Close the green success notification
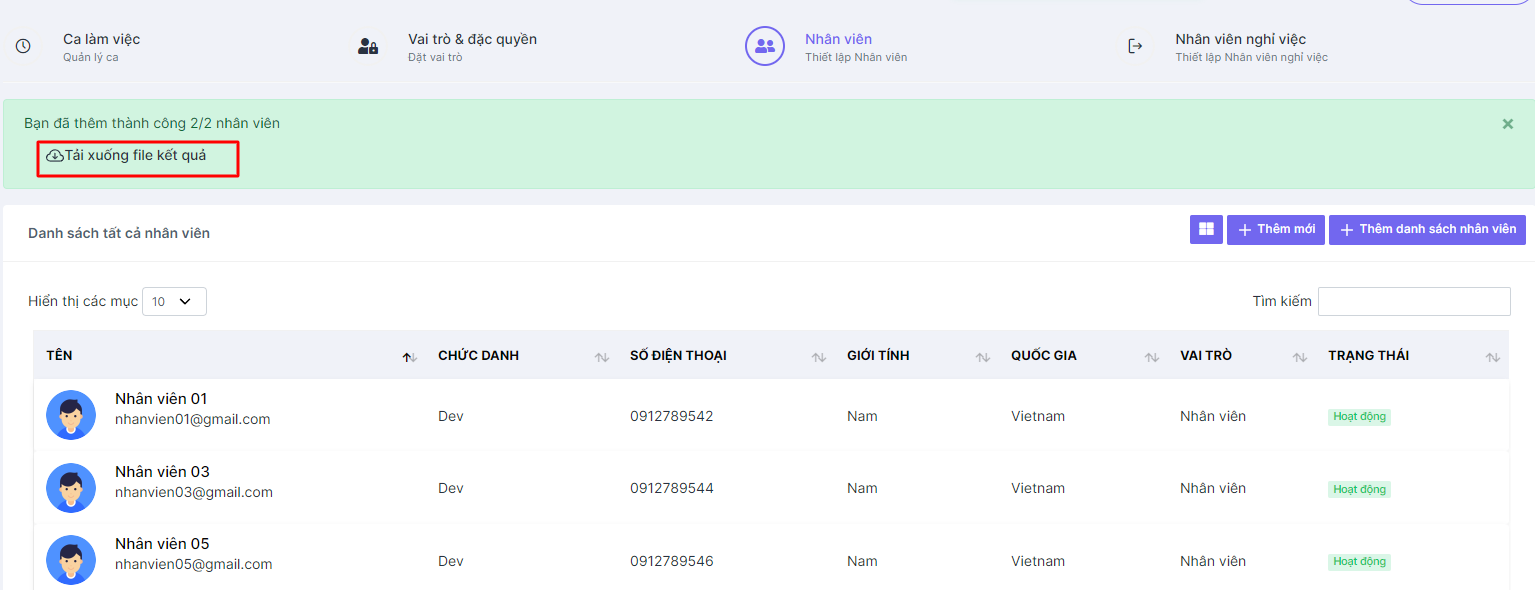 click(1507, 124)
